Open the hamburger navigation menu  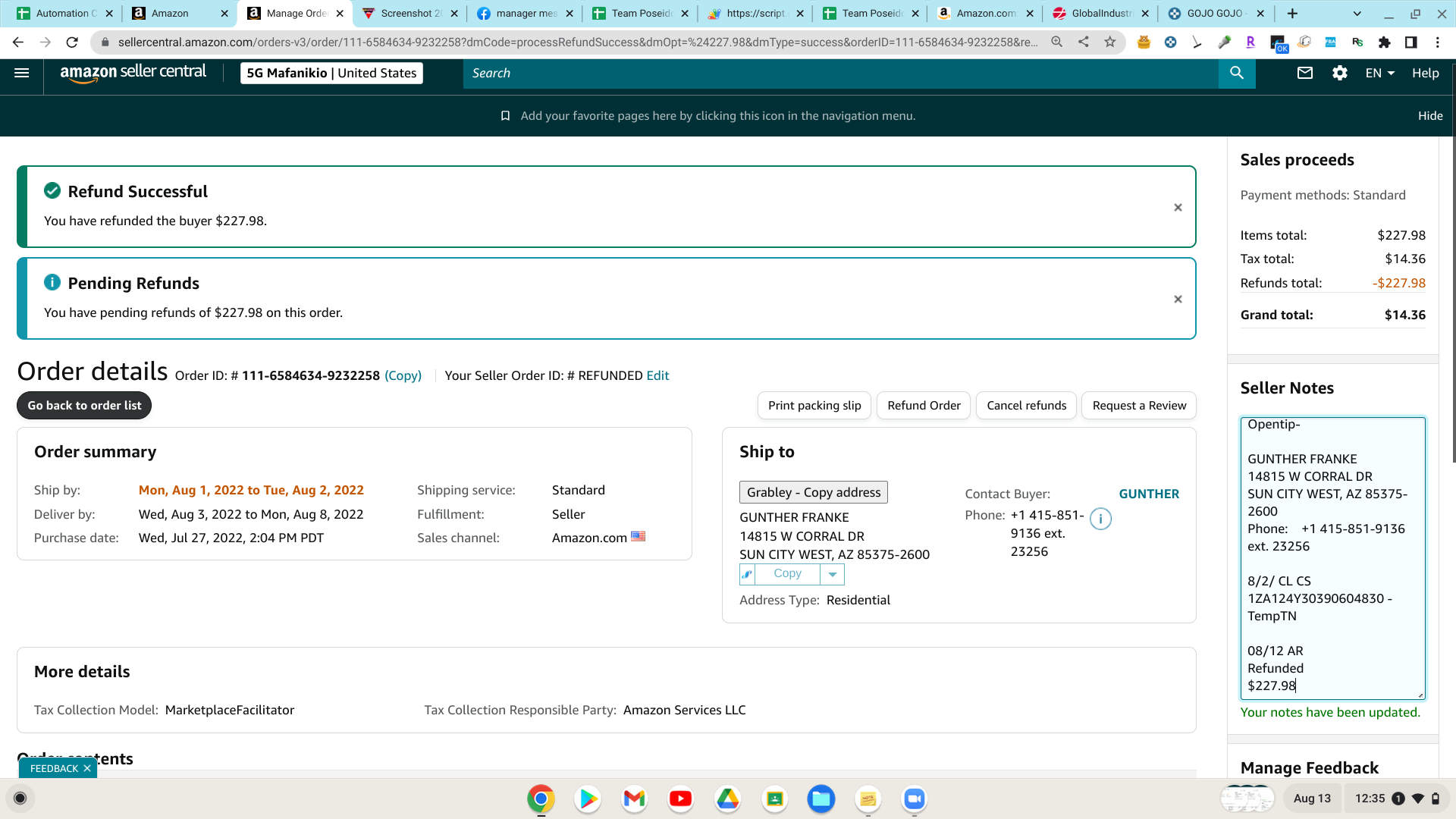coord(22,73)
